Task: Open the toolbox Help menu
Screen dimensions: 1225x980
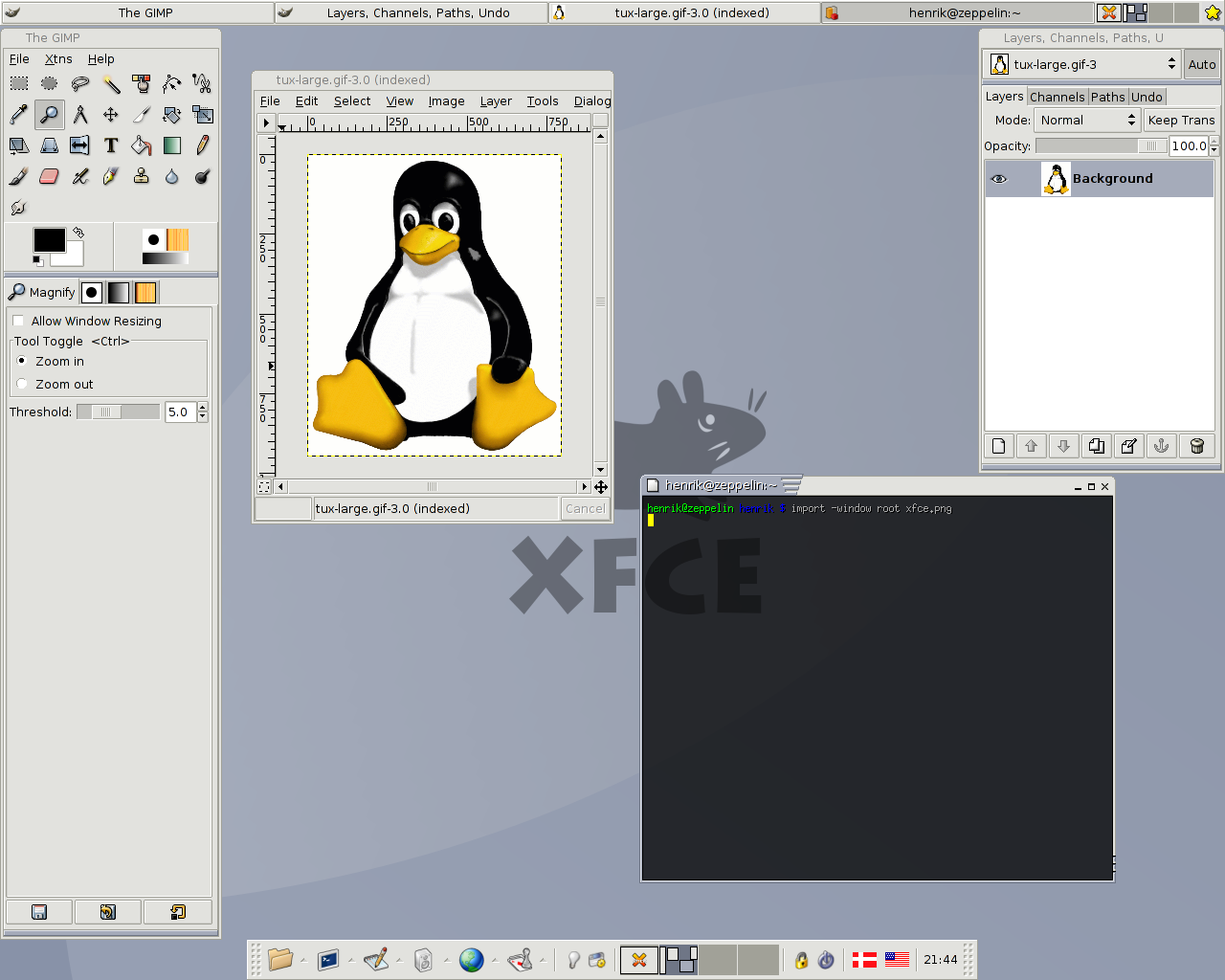Action: tap(100, 58)
